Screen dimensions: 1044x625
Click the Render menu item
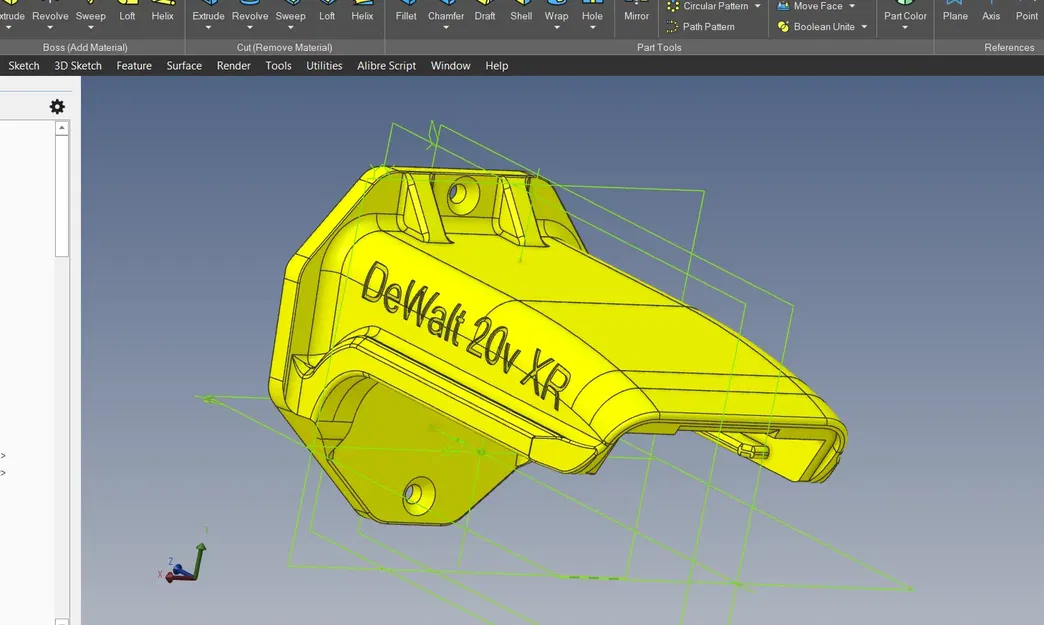click(x=234, y=66)
